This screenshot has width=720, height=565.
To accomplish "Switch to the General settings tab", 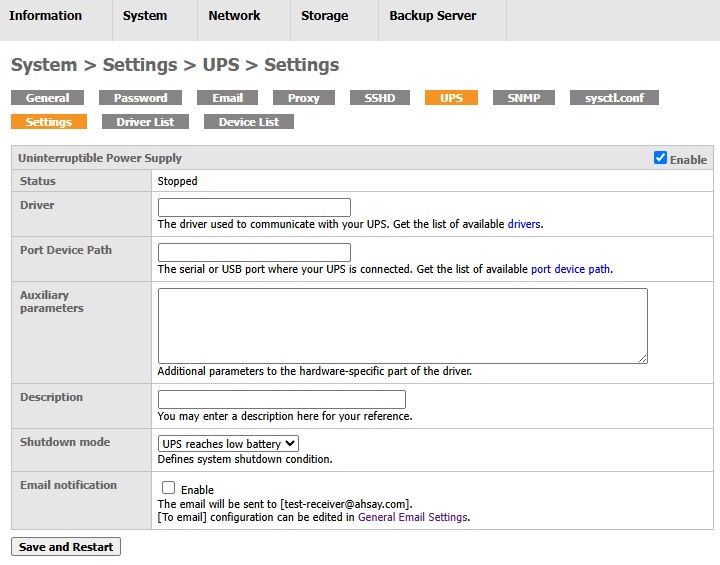I will (47, 98).
